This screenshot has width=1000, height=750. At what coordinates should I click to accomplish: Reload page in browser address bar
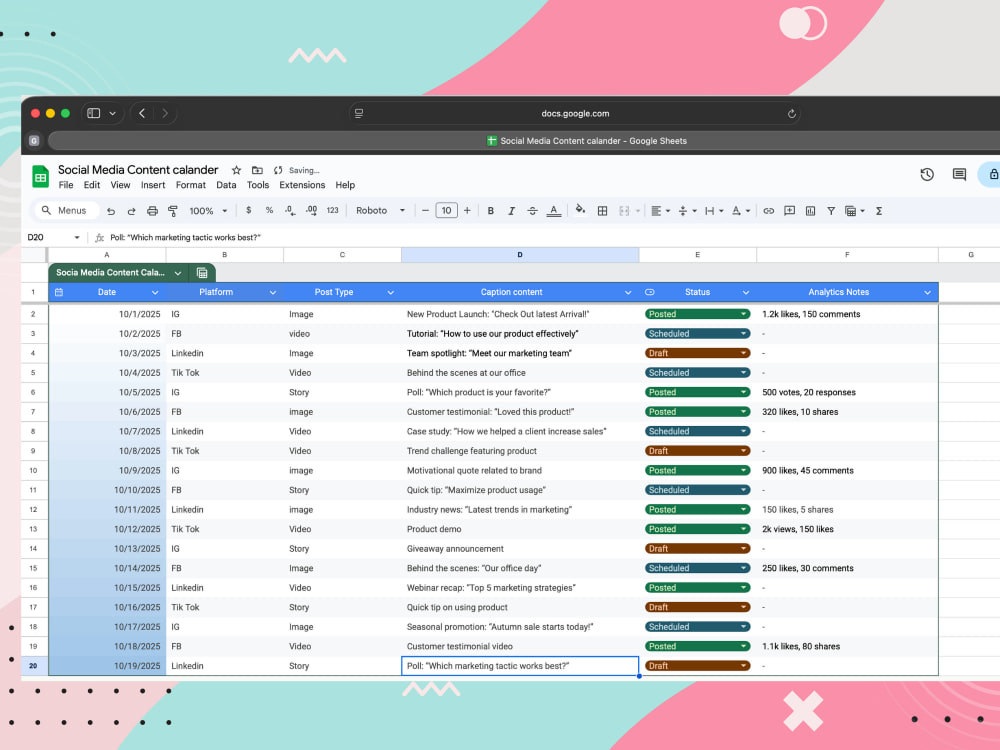(x=791, y=114)
